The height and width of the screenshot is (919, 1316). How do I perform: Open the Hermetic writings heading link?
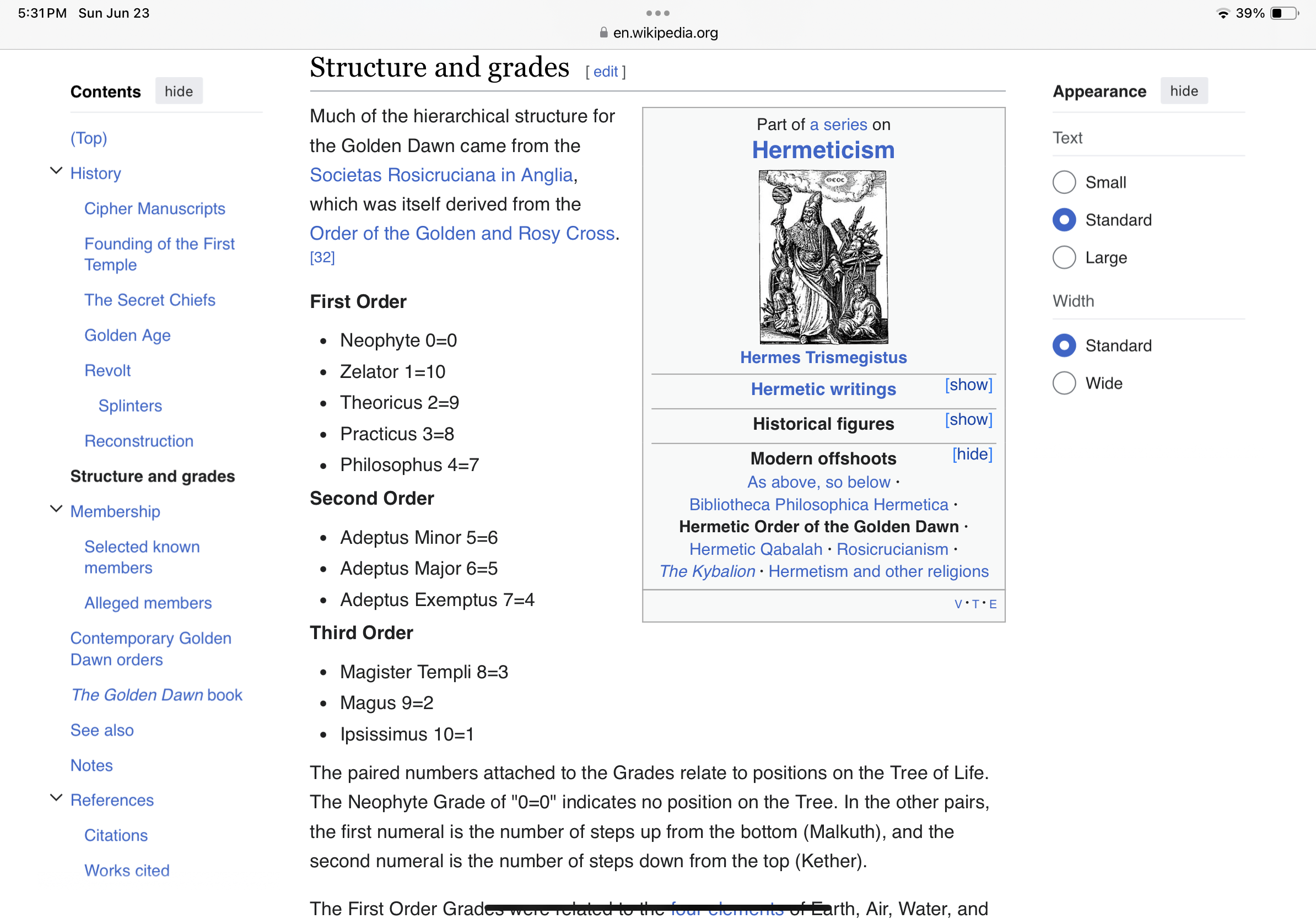pos(823,390)
